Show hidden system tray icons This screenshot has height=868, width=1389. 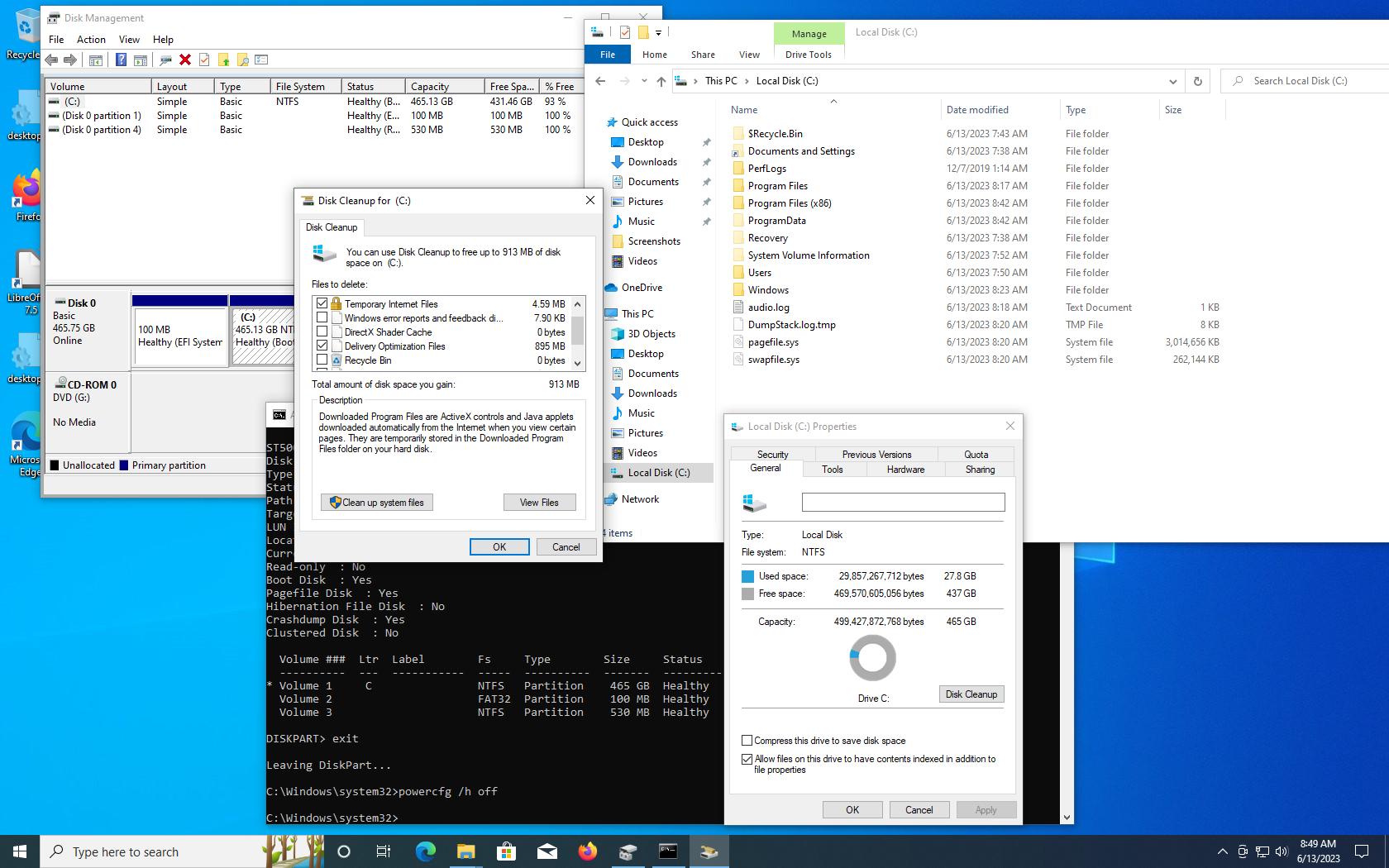tap(1222, 851)
